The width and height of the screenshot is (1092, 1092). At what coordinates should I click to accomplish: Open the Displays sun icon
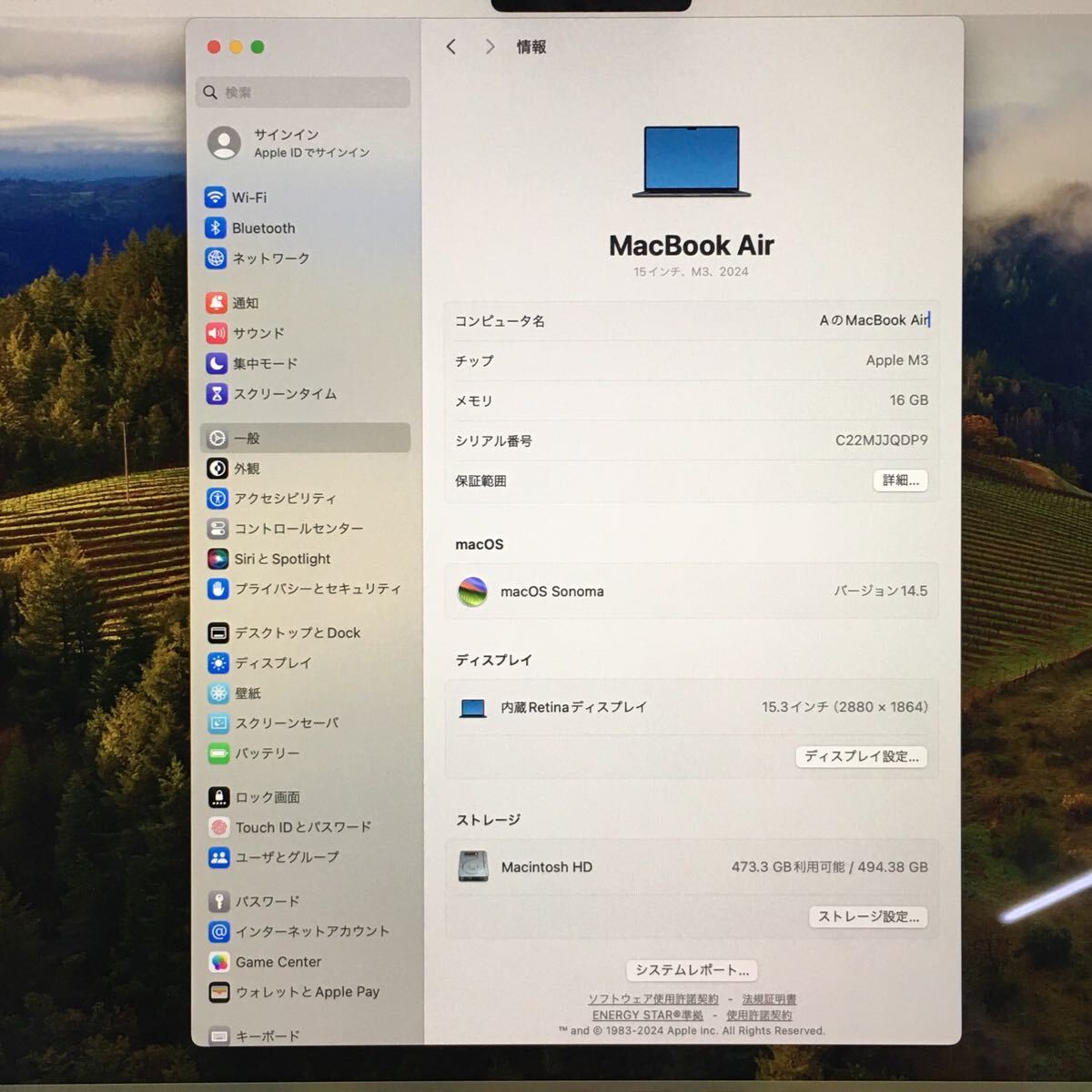[x=218, y=662]
